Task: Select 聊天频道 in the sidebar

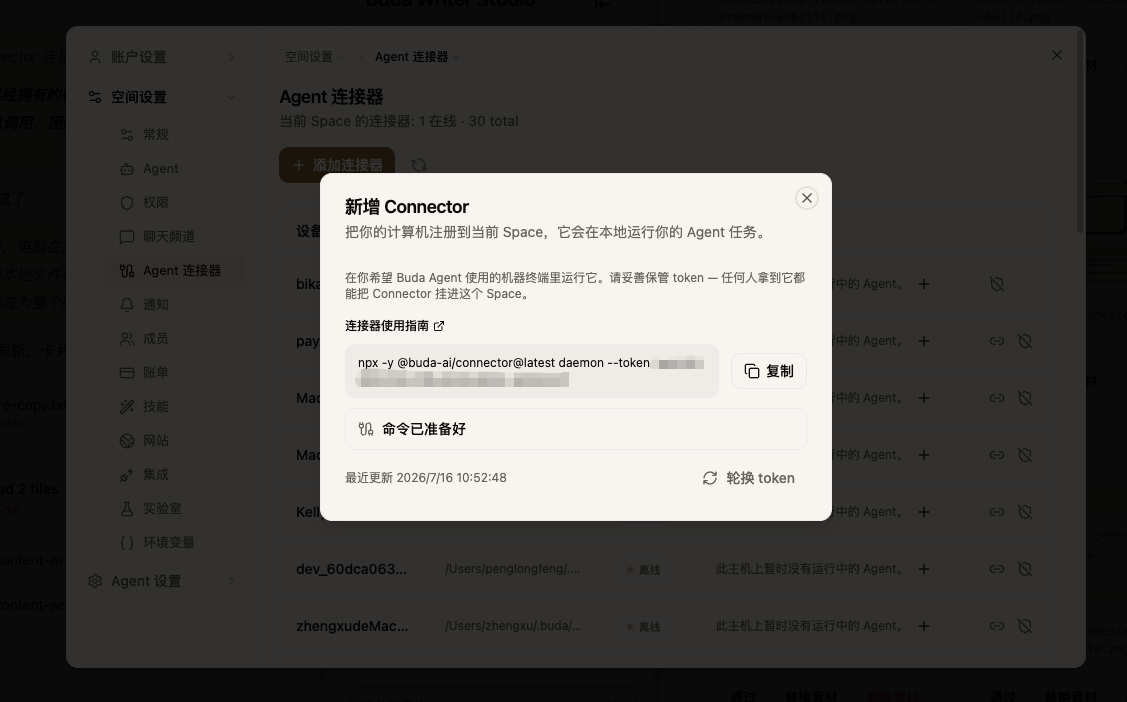Action: point(173,236)
